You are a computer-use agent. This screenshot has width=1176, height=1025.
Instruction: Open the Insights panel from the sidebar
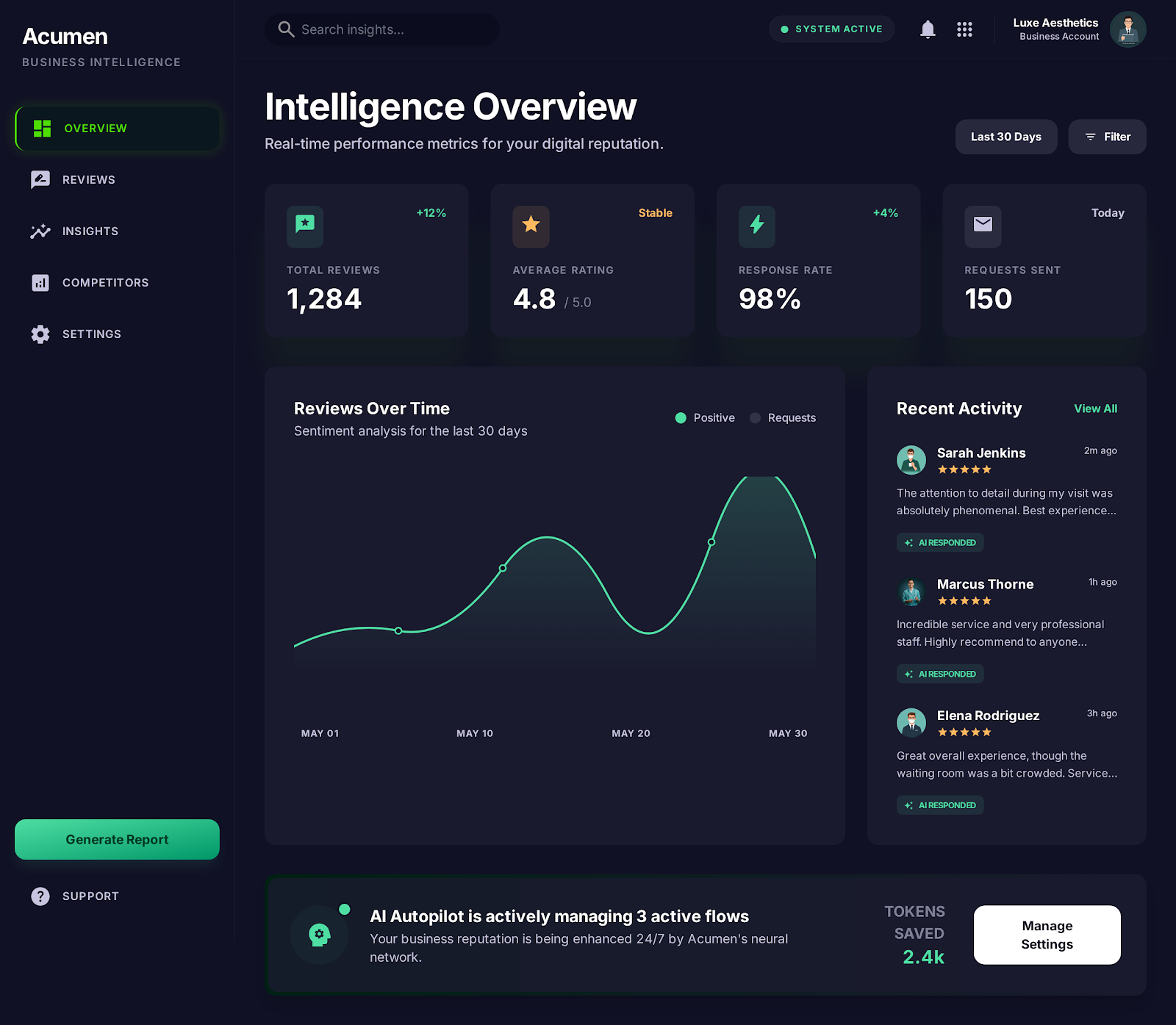[x=40, y=231]
